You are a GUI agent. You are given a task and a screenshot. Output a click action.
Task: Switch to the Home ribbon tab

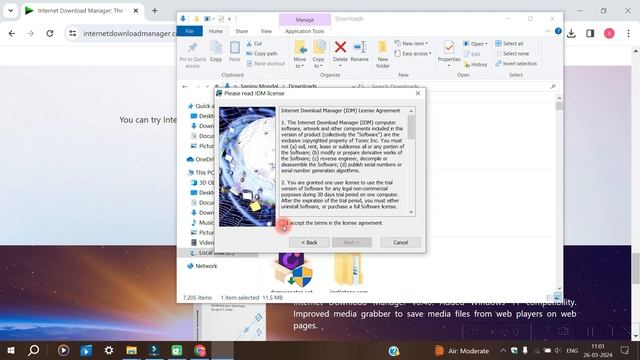tap(216, 31)
